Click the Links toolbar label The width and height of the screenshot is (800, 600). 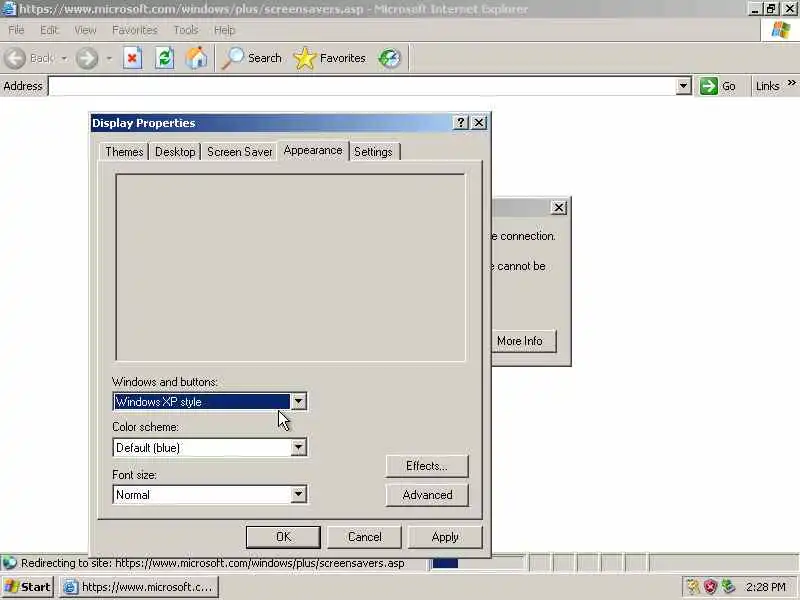[767, 86]
